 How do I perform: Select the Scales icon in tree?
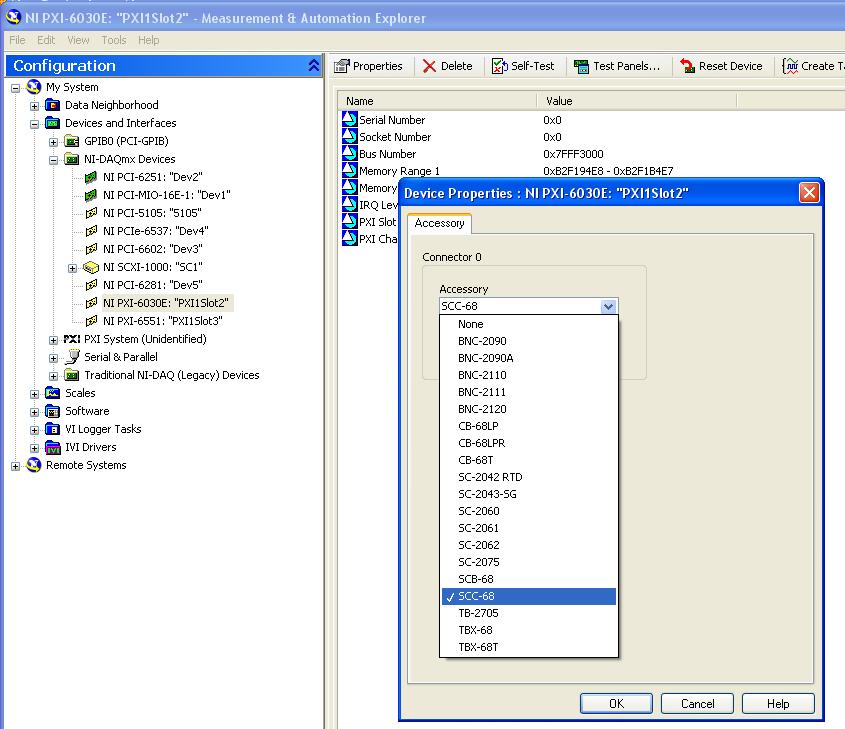tap(53, 393)
